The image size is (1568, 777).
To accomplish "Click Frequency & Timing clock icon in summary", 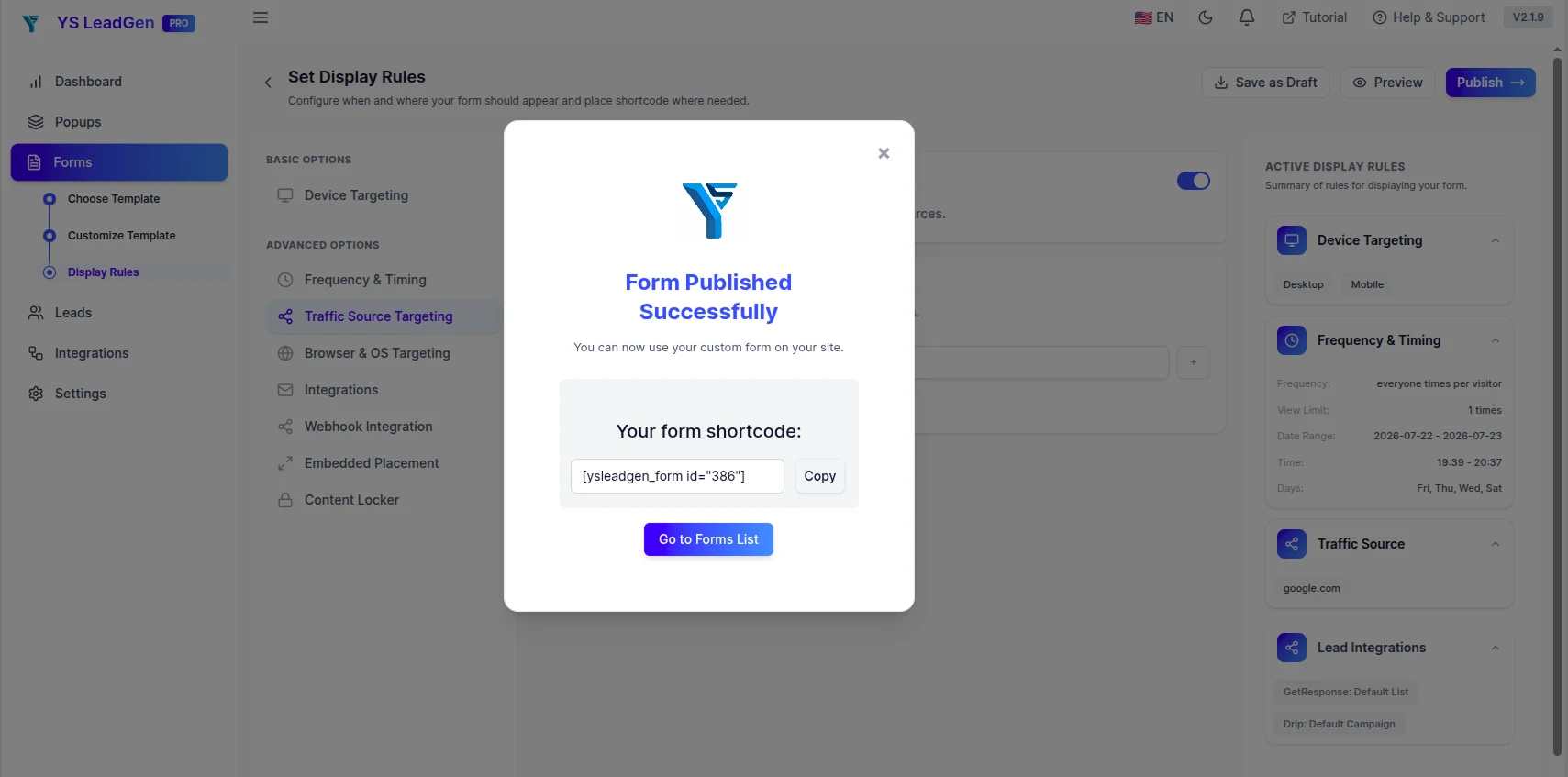I will pos(1292,340).
